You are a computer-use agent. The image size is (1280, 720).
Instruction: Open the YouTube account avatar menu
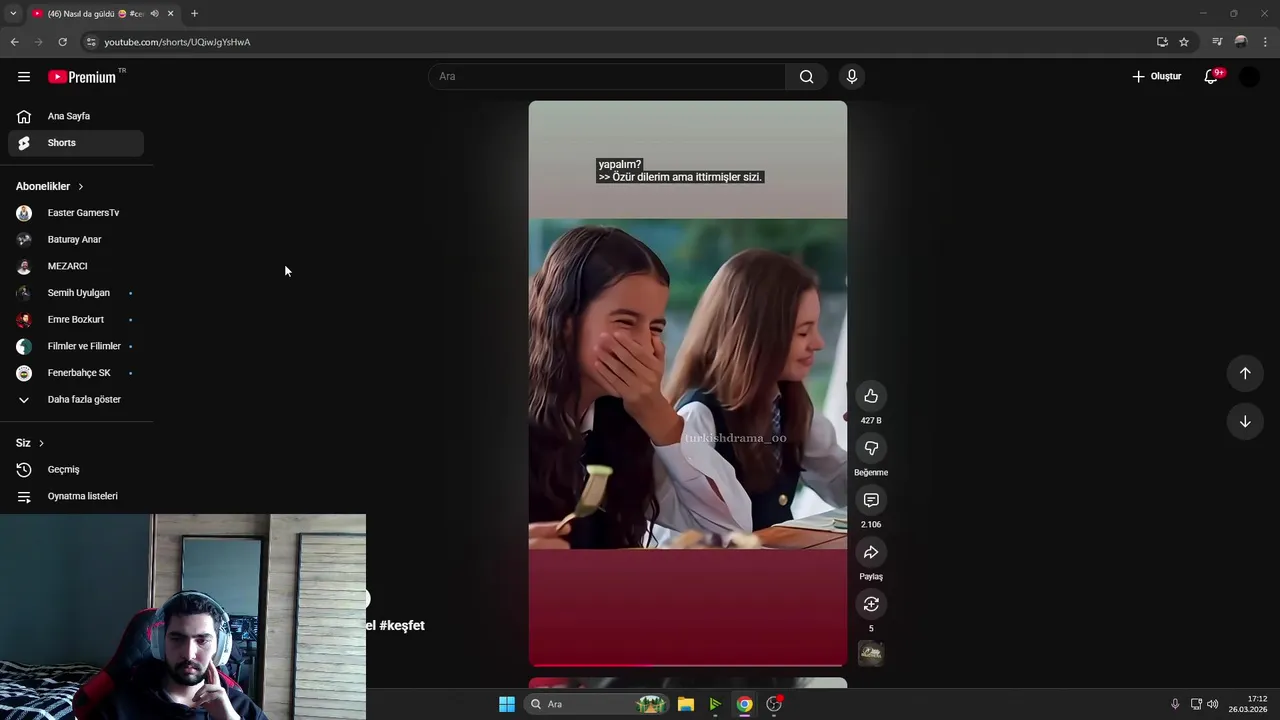tap(1250, 77)
